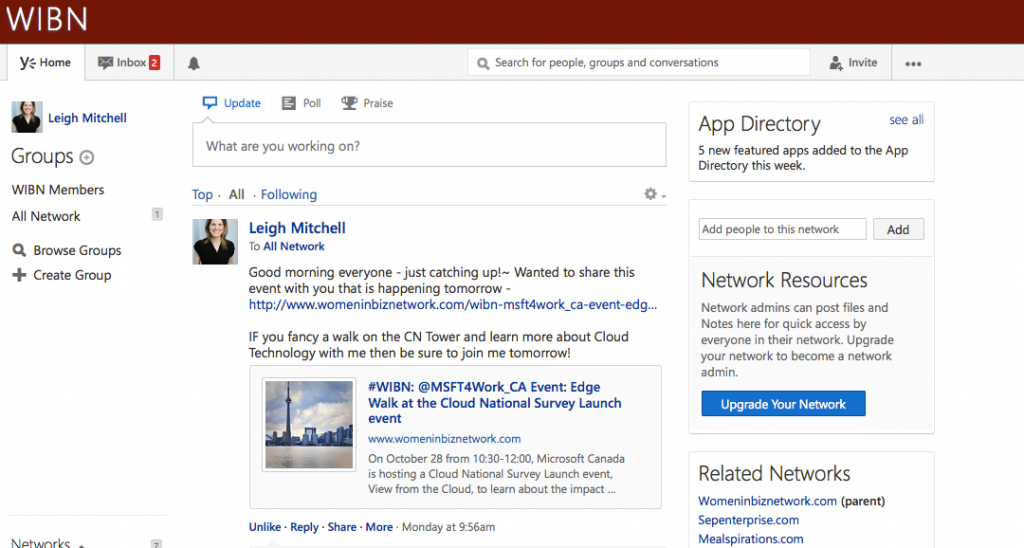Open the WIBN Members group
Image resolution: width=1024 pixels, height=548 pixels.
coord(58,190)
